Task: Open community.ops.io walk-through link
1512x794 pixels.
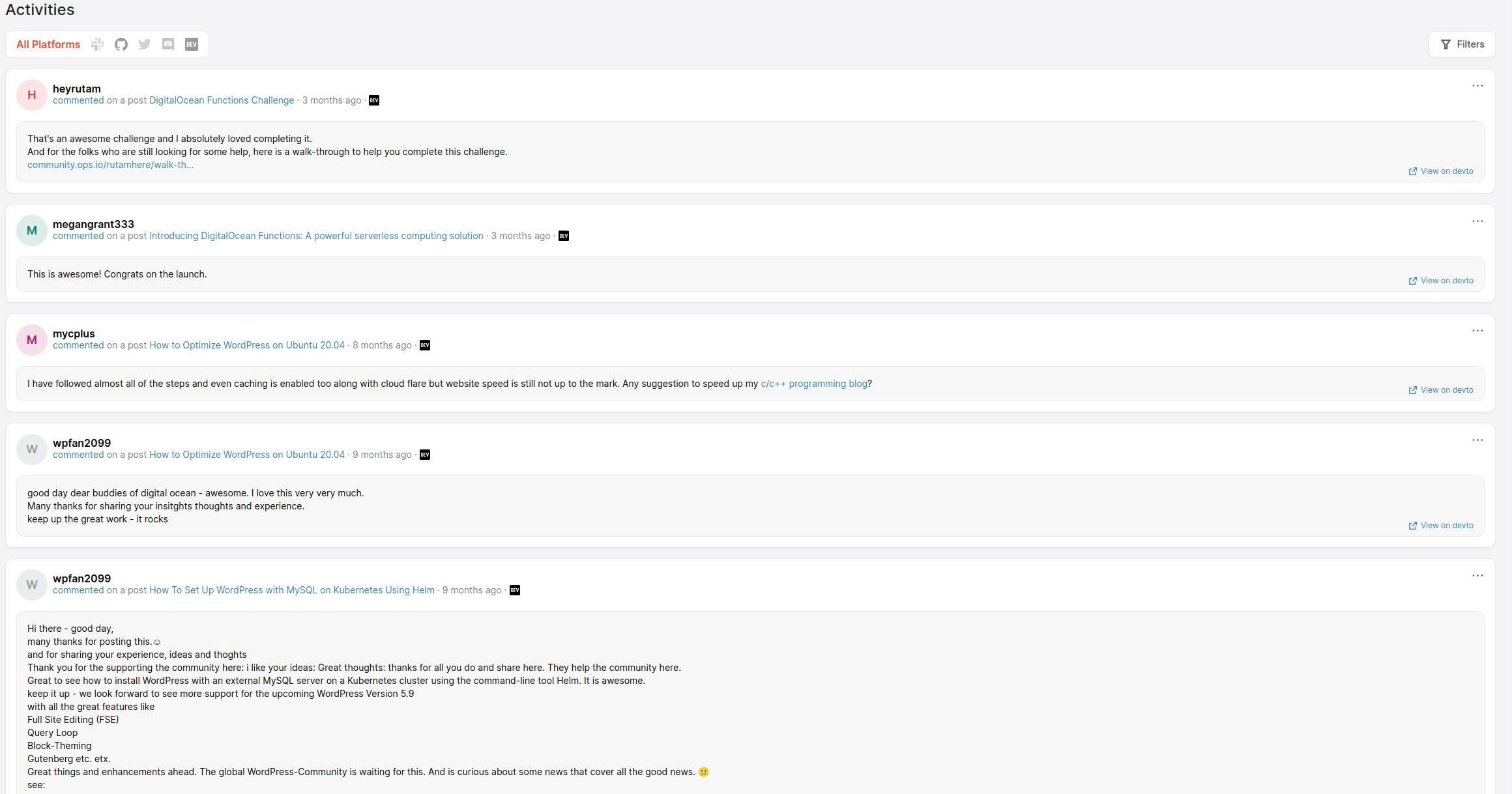Action: coord(110,165)
